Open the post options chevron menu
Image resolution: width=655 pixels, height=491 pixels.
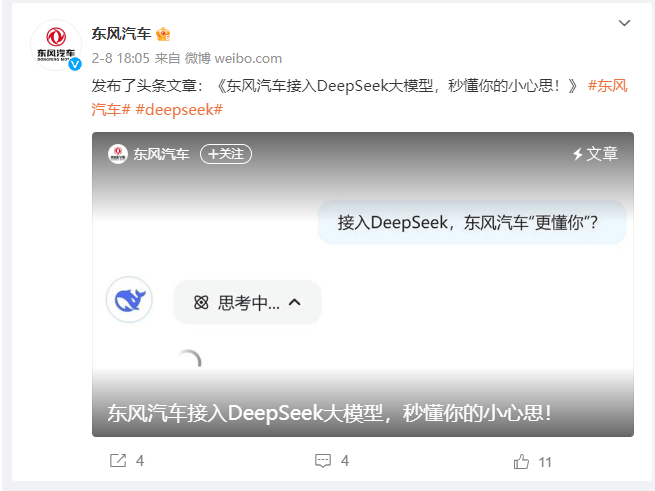pos(624,23)
